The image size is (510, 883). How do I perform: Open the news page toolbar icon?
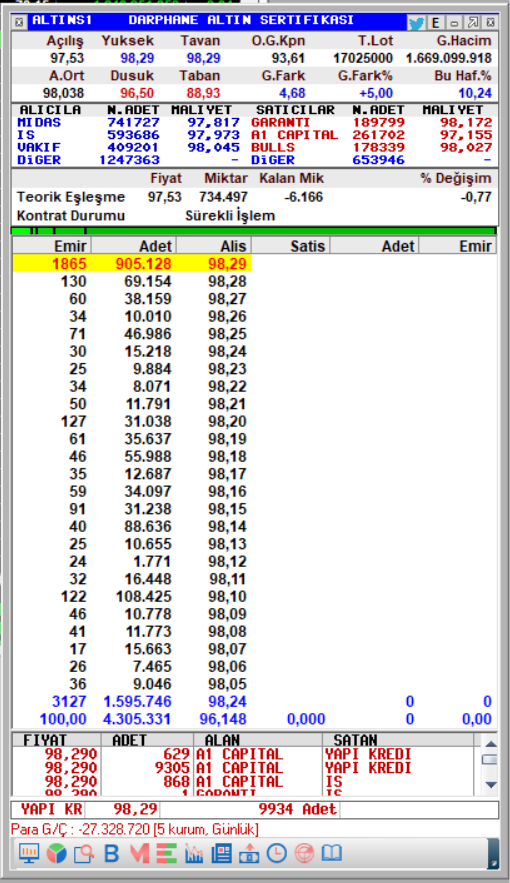point(221,854)
